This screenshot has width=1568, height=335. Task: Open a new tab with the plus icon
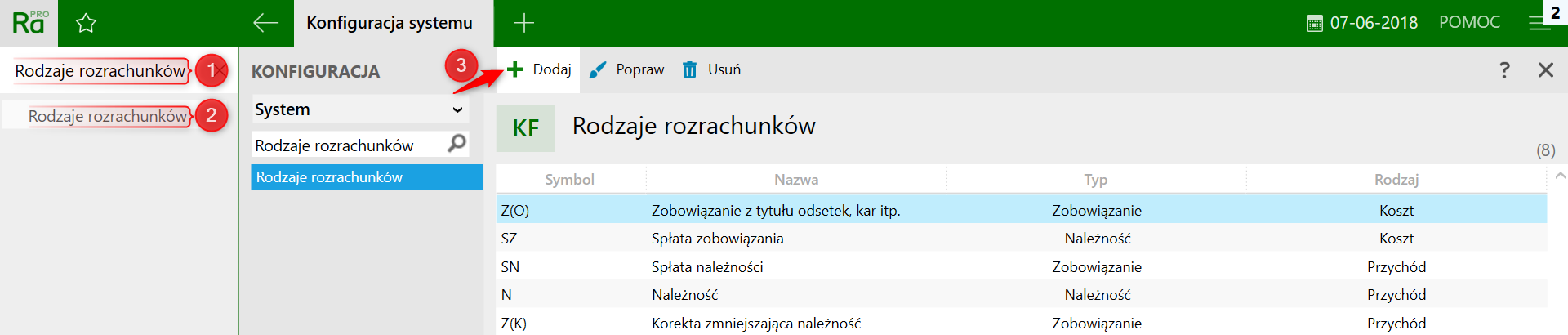(x=524, y=23)
